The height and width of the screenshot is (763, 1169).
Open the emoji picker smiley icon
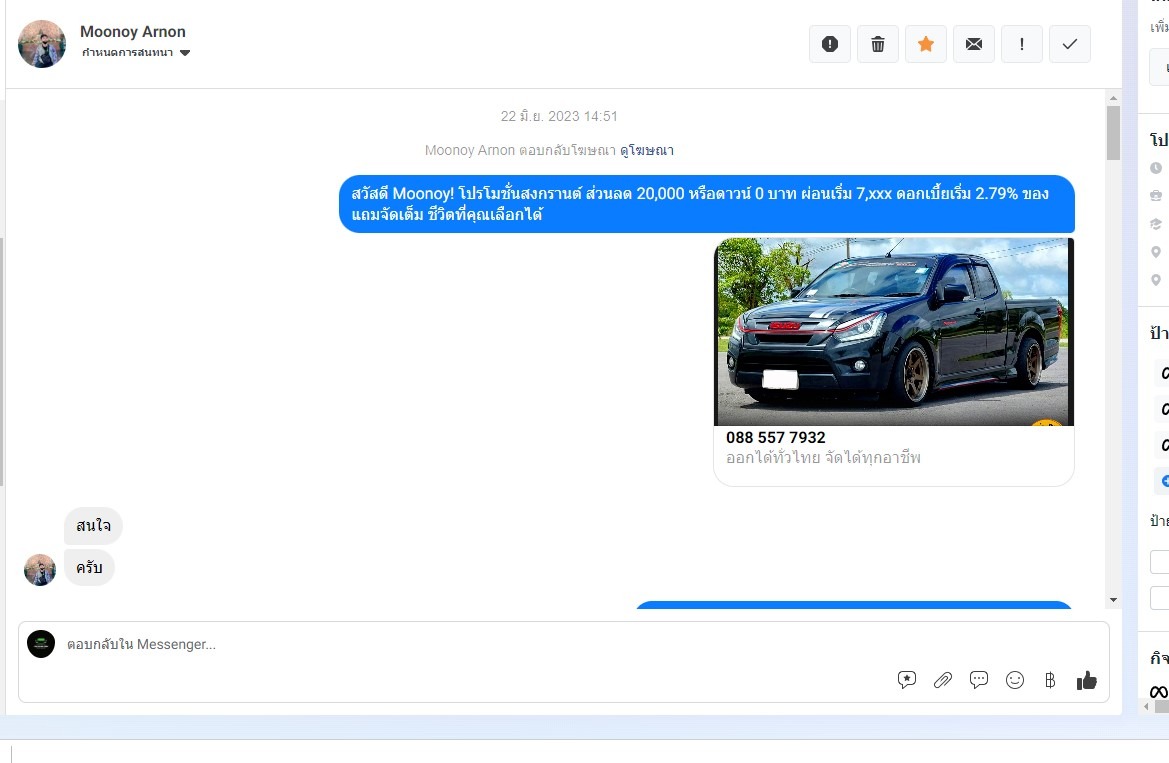pyautogui.click(x=1015, y=680)
